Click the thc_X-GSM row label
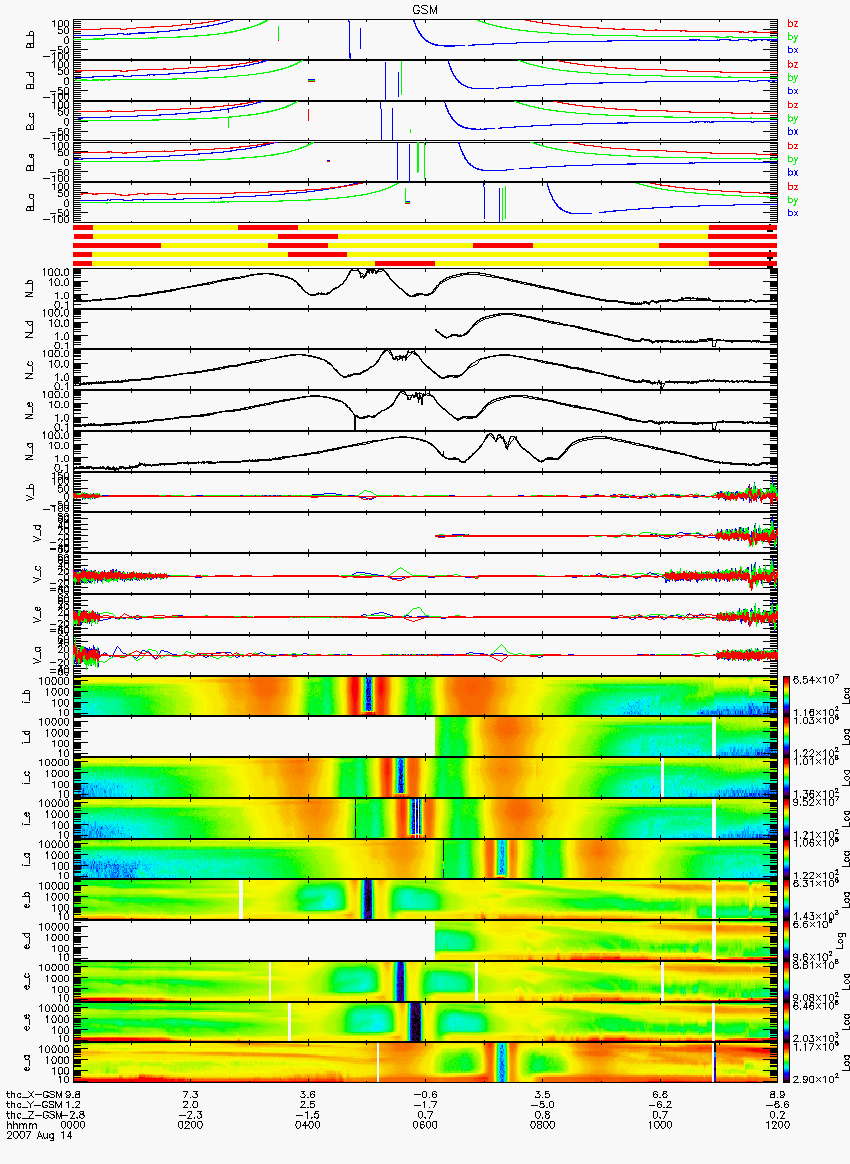Image resolution: width=850 pixels, height=1164 pixels. coord(34,1094)
